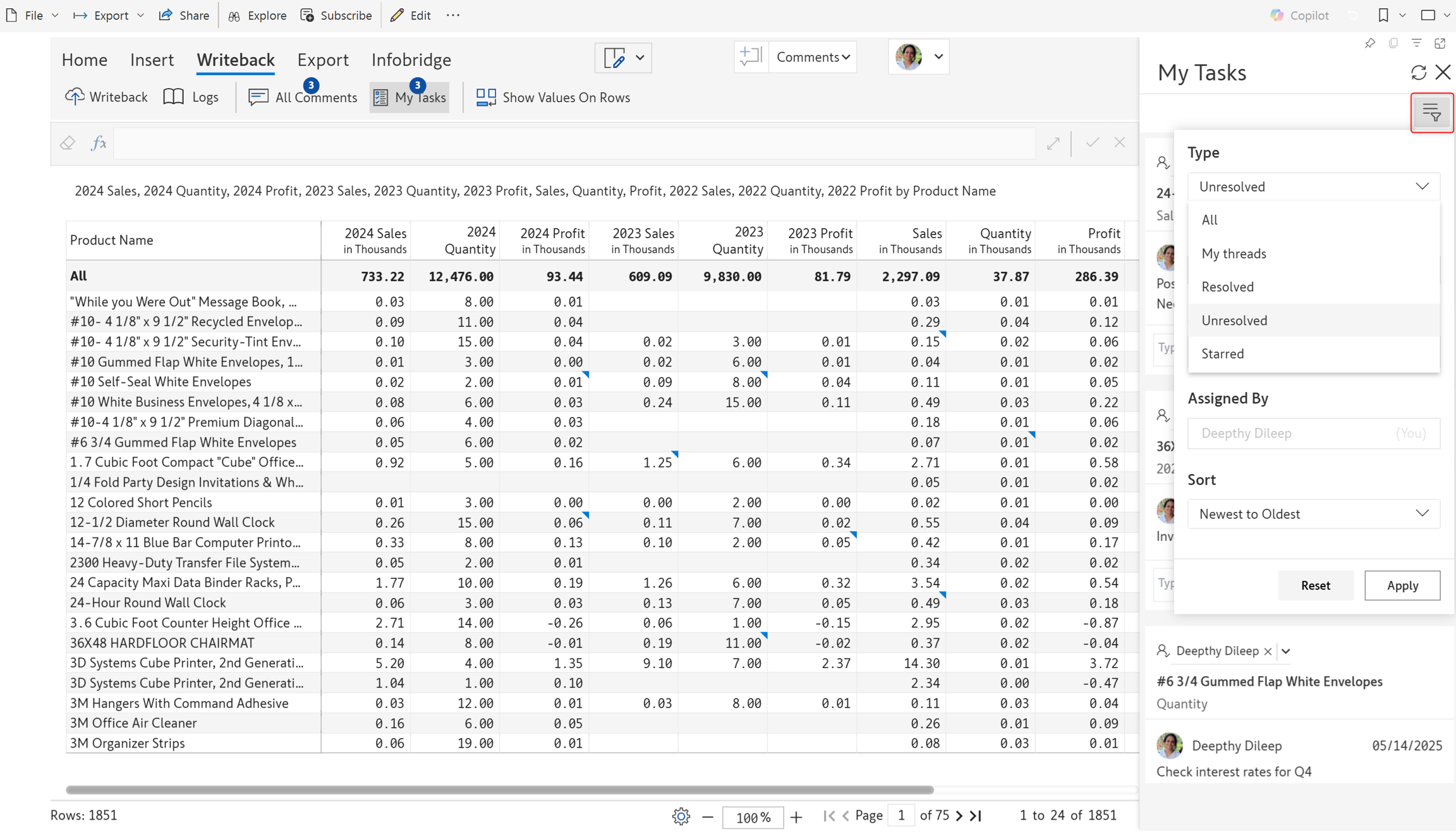Switch to the Infobridge tab
Screen dimensions: 1456x833
click(x=411, y=59)
